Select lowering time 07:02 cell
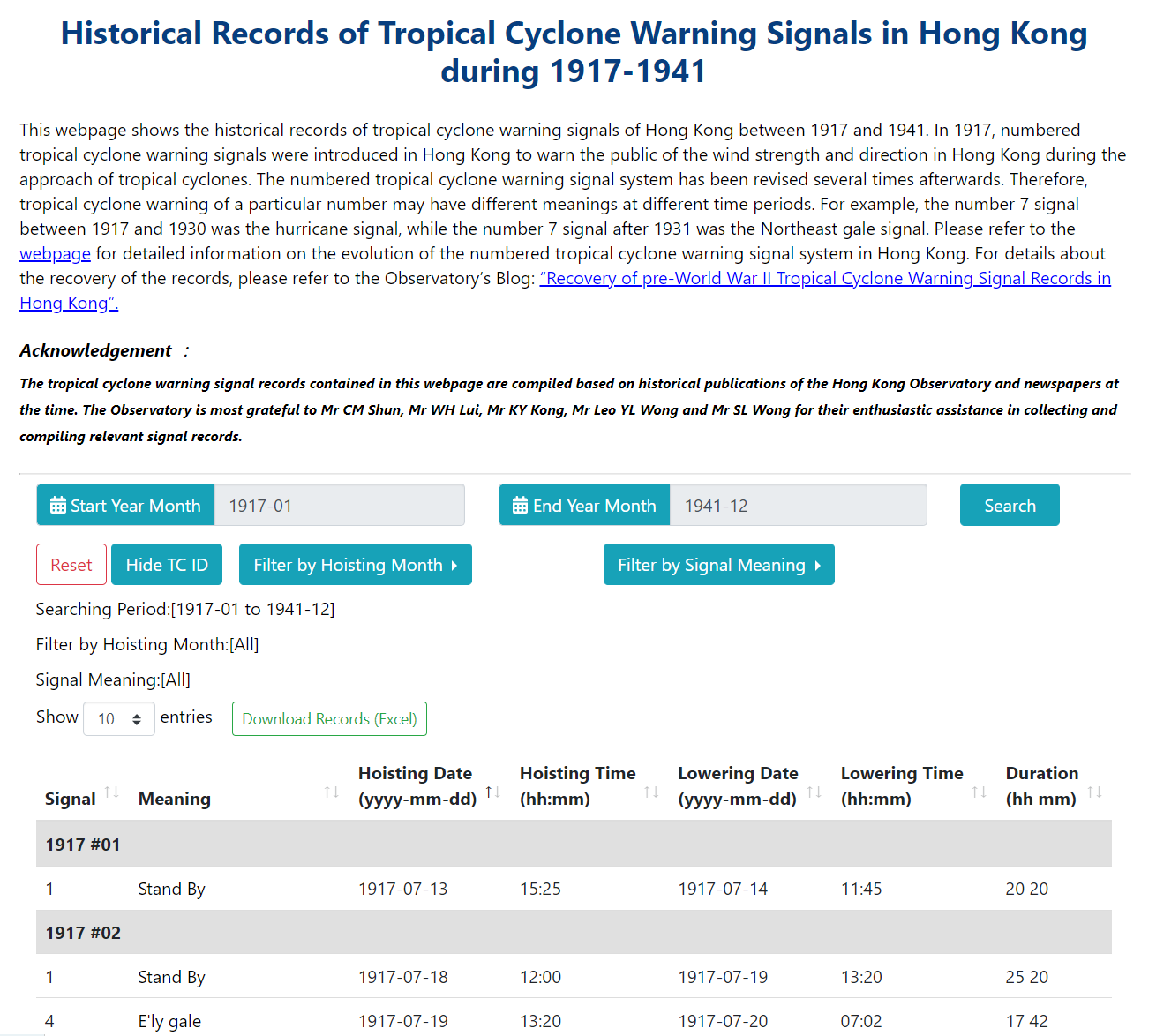Image resolution: width=1156 pixels, height=1036 pixels. point(861,1021)
